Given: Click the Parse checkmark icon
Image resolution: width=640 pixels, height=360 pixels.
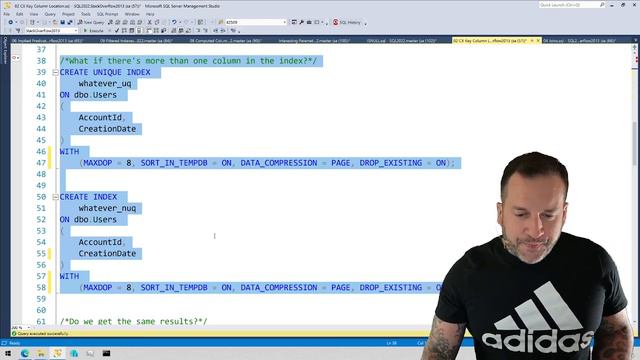Looking at the screenshot, I should (117, 31).
